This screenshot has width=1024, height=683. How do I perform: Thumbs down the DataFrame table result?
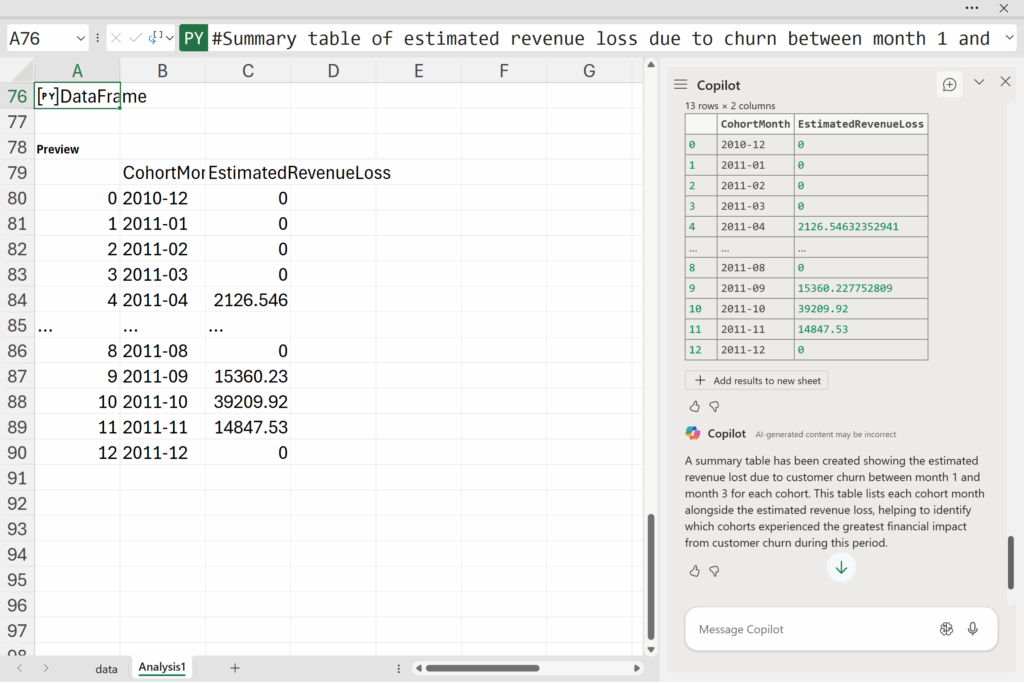point(714,407)
